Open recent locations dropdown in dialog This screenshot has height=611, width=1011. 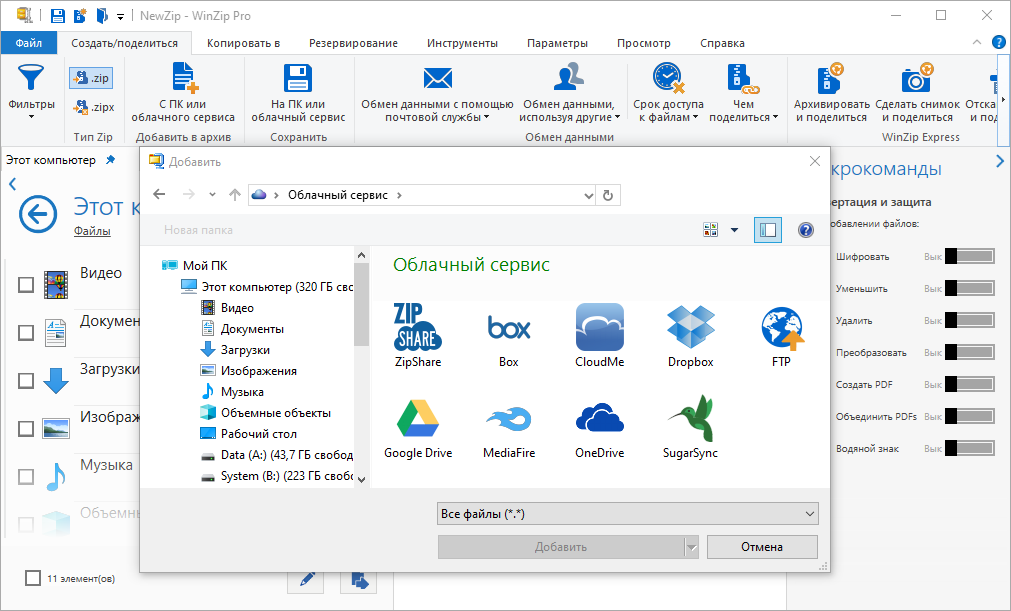pyautogui.click(x=212, y=195)
